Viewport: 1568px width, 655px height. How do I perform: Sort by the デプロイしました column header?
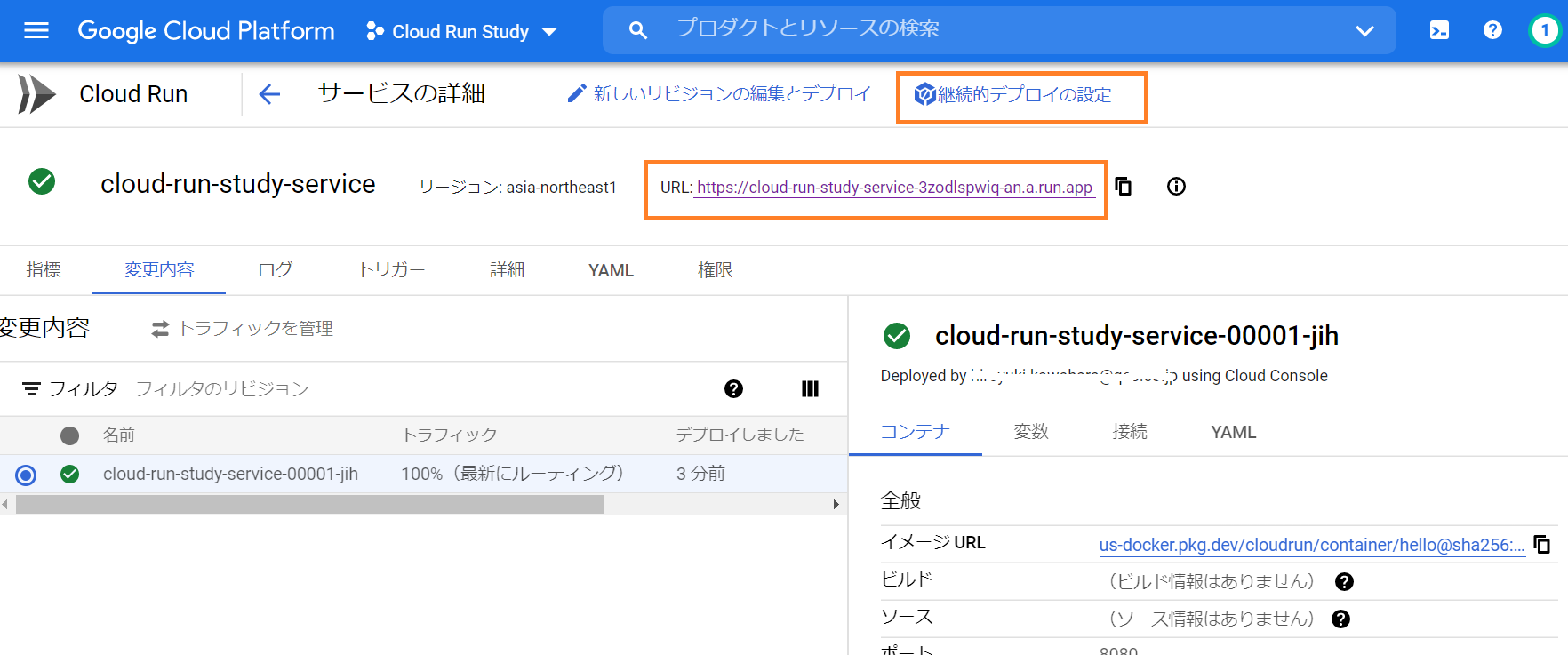[x=740, y=435]
